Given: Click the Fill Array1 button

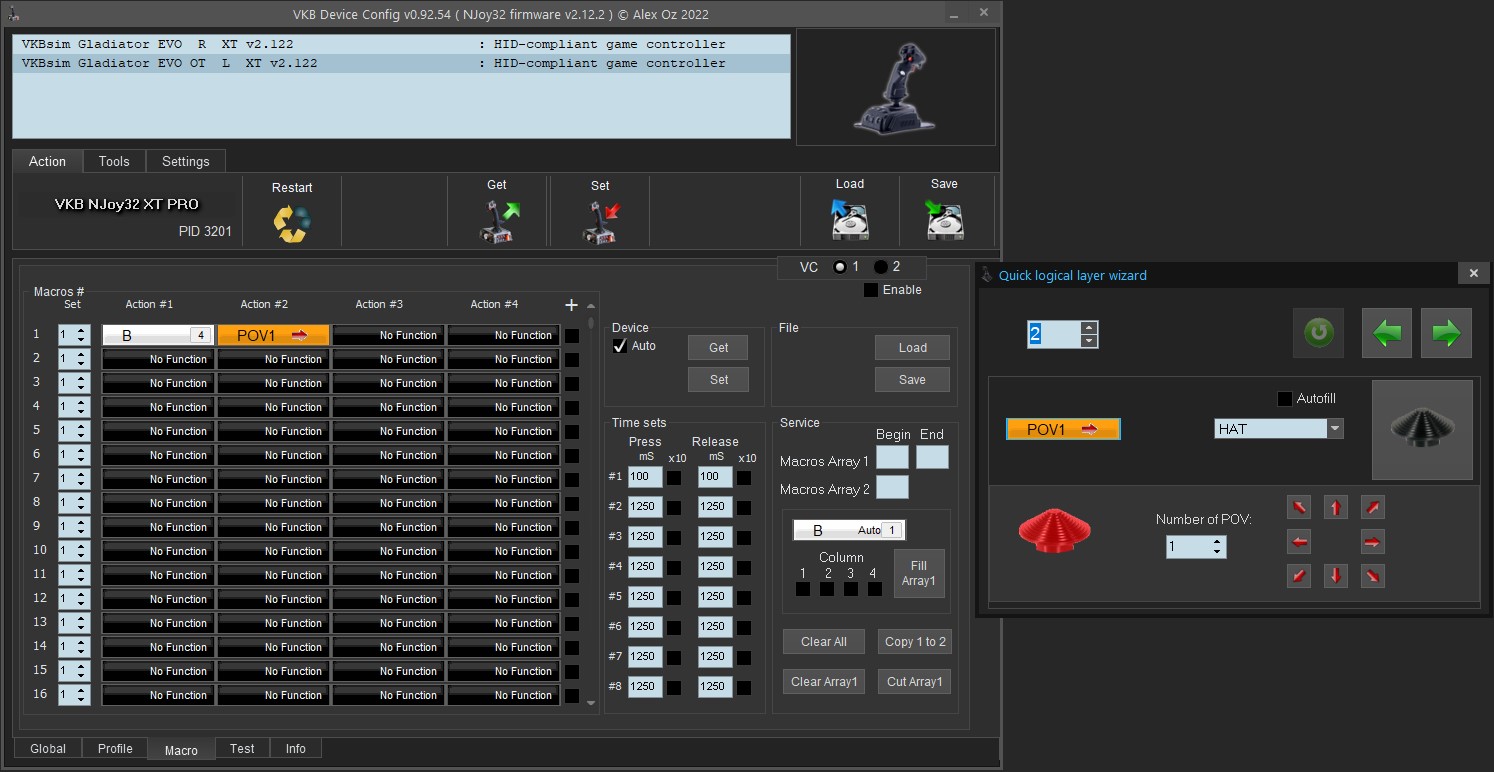Looking at the screenshot, I should click(x=919, y=573).
